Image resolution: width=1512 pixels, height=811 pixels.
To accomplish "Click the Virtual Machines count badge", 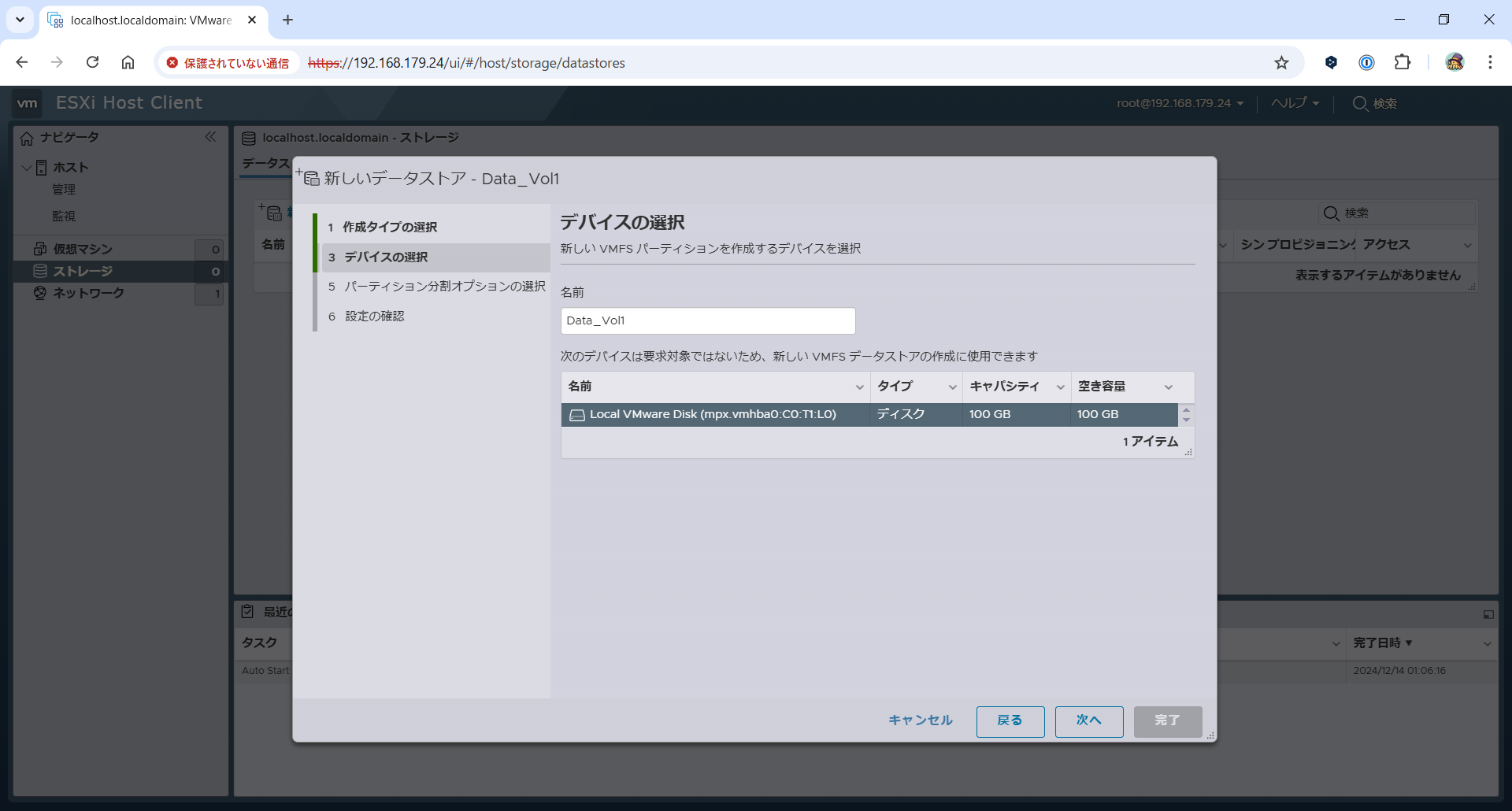I will [x=209, y=250].
